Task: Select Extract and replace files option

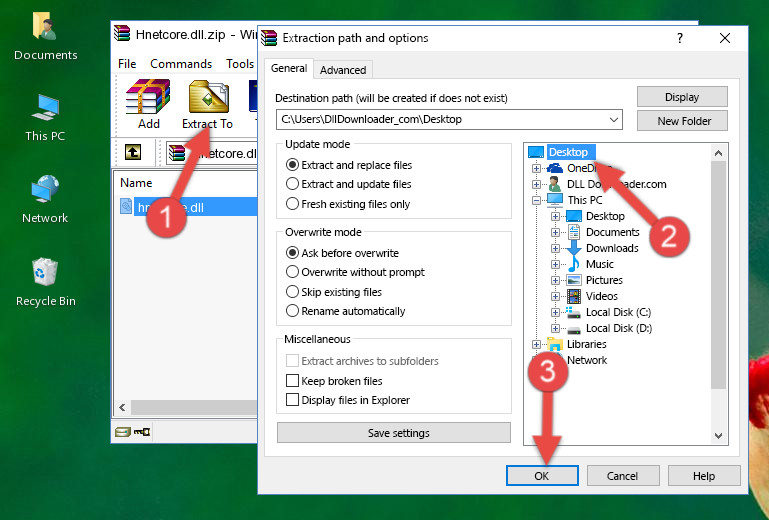Action: pos(292,165)
